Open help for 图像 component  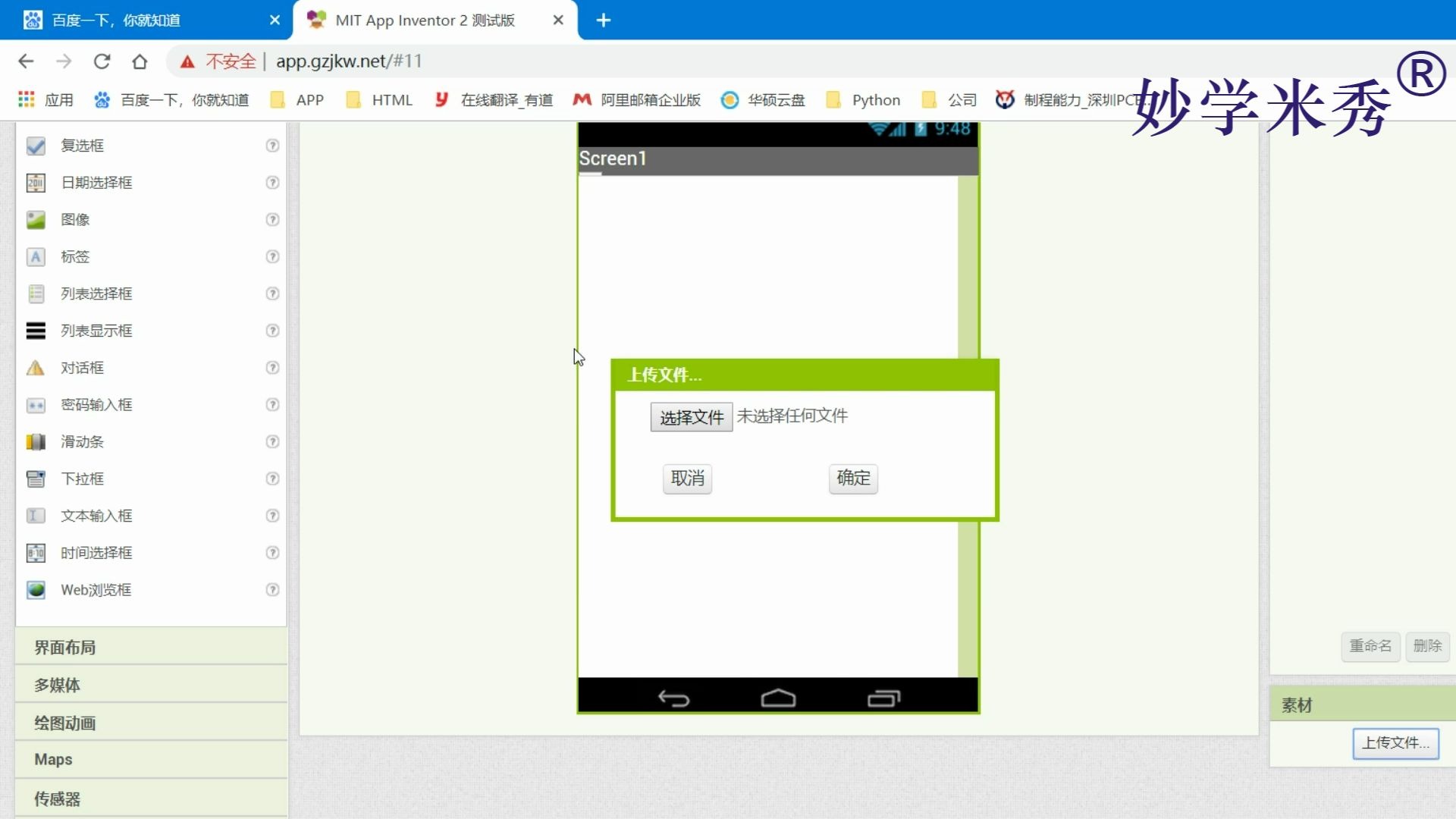(272, 220)
